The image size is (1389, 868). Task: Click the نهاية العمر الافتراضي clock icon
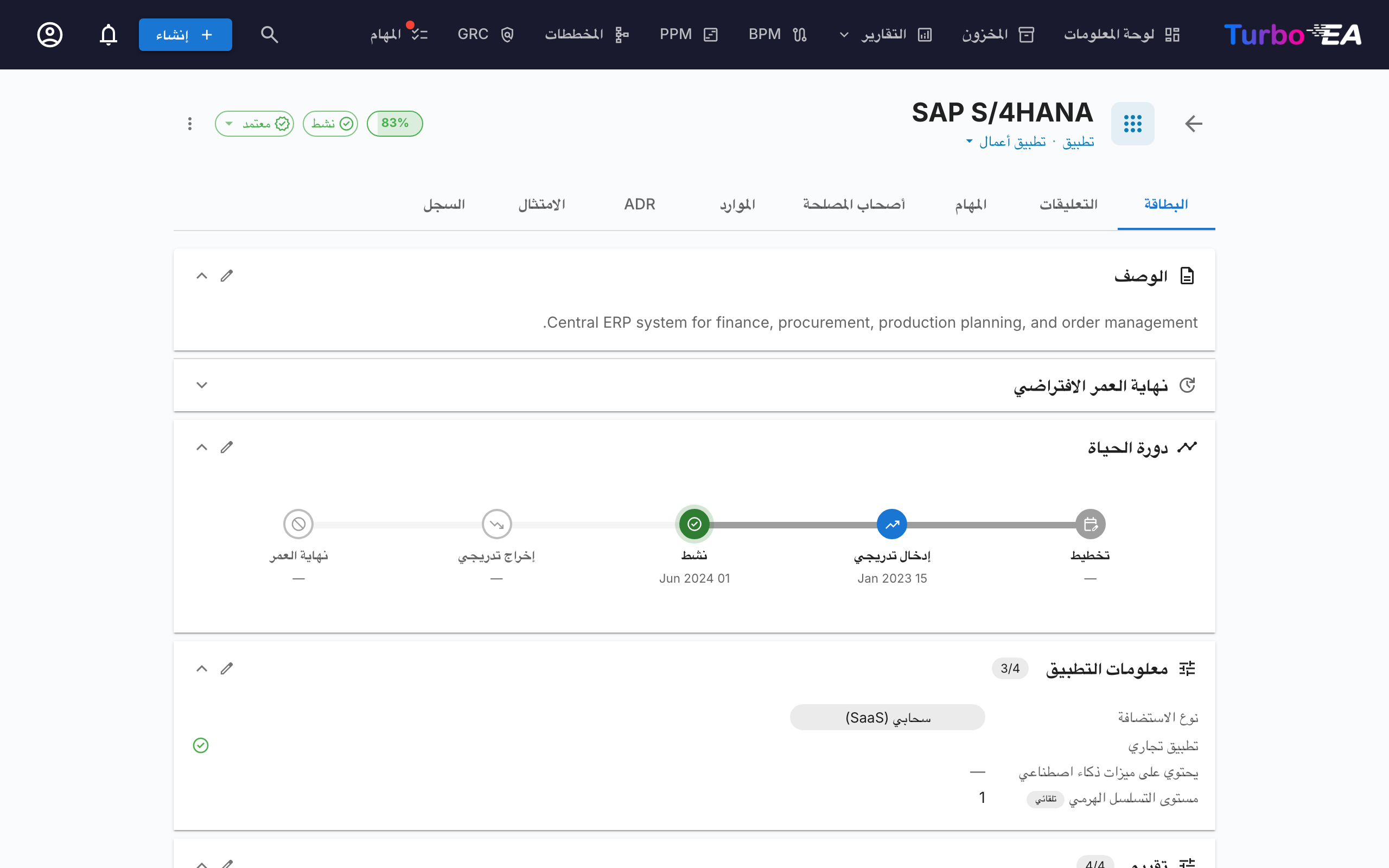coord(1187,385)
